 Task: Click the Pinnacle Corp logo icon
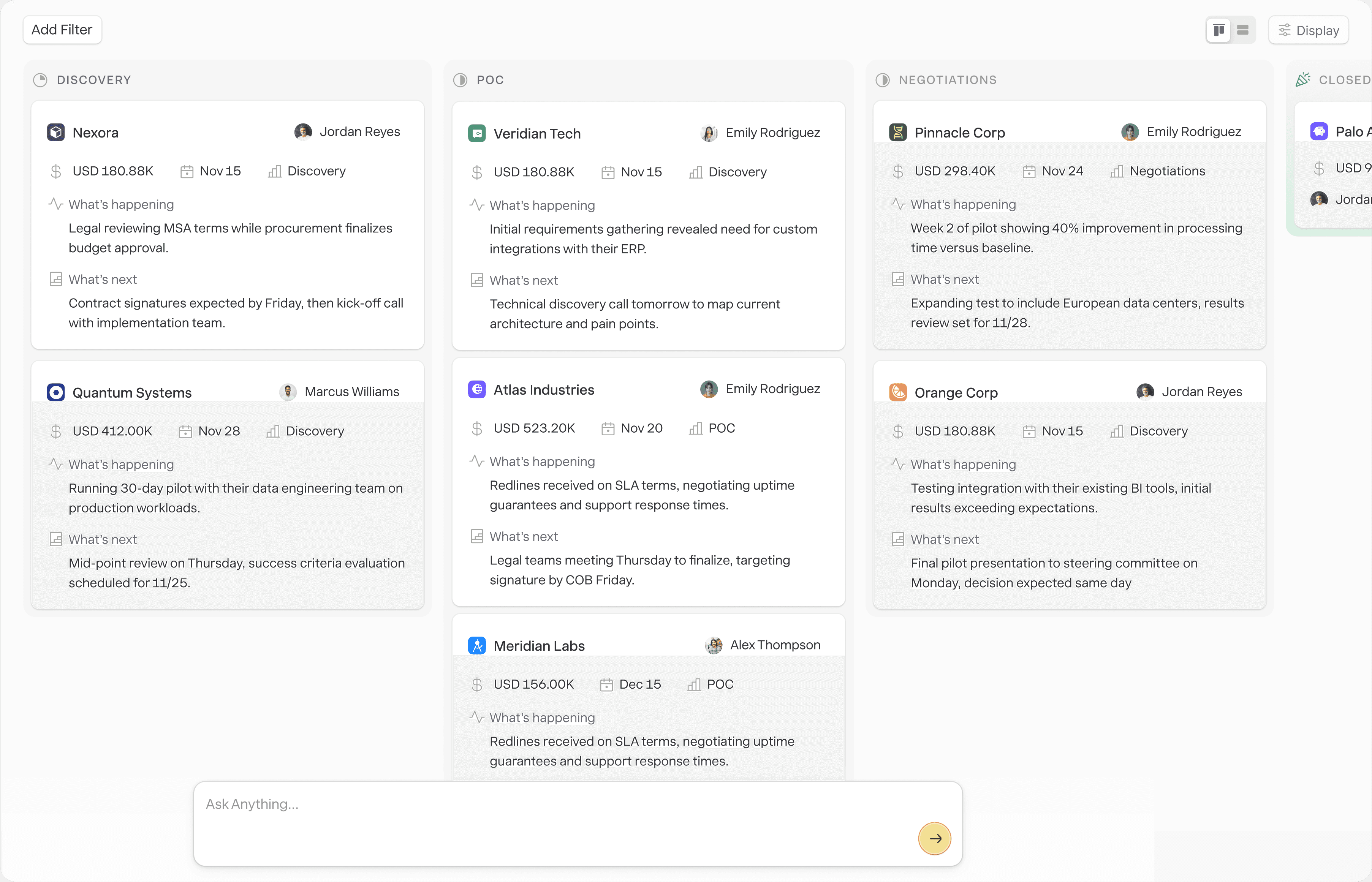click(898, 132)
